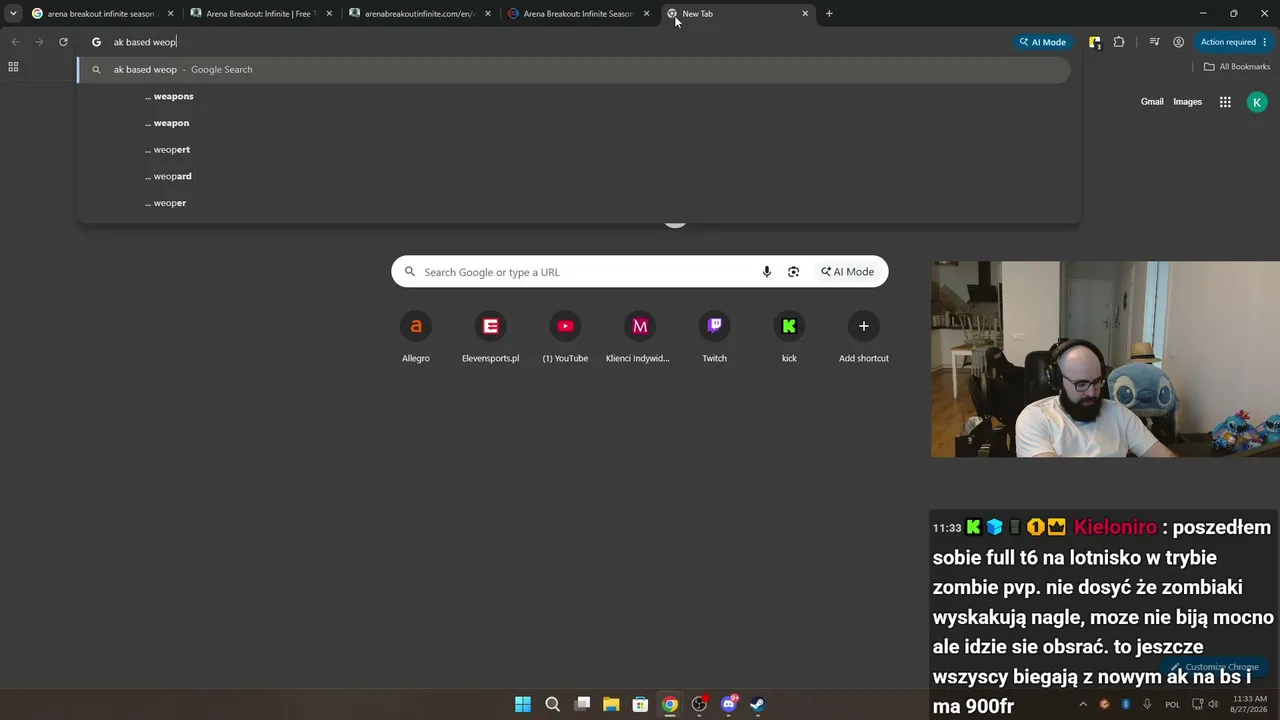This screenshot has height=720, width=1280.
Task: Open the Chrome profile icon
Action: (x=1178, y=42)
